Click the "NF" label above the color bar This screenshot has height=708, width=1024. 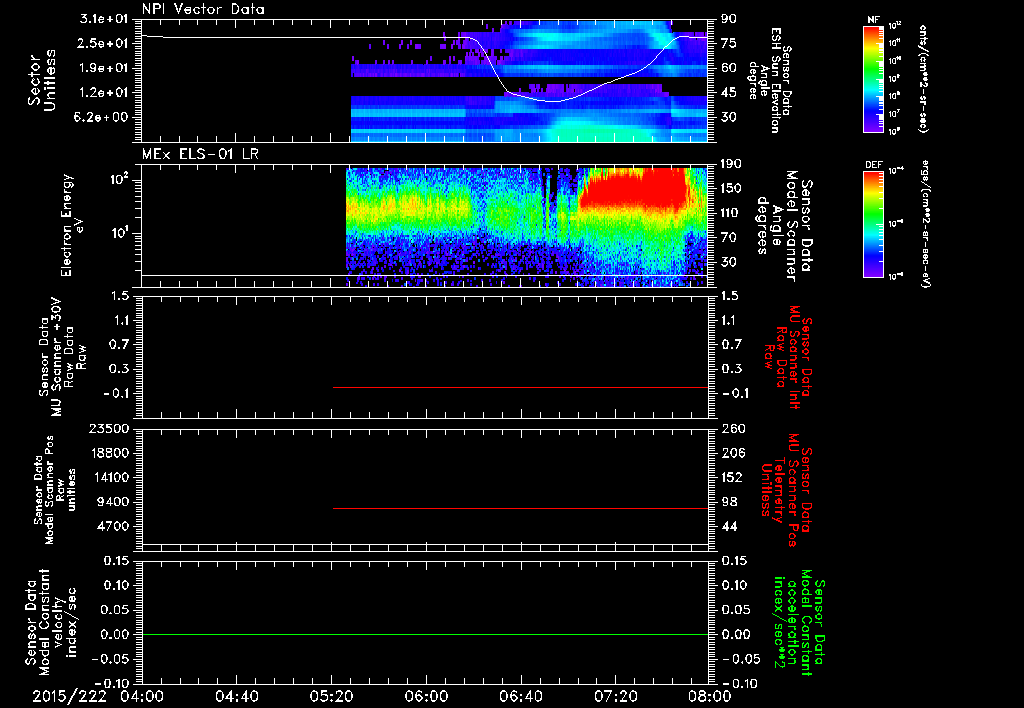pos(873,20)
